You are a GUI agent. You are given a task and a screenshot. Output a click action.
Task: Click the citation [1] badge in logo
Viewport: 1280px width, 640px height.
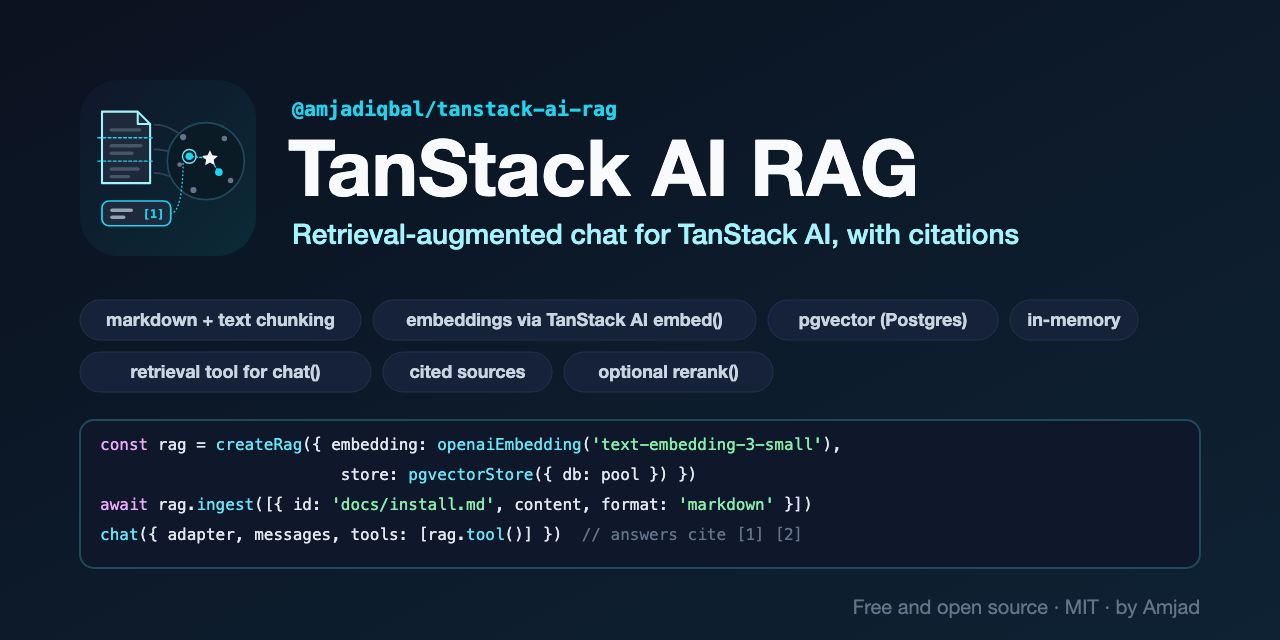coord(136,213)
